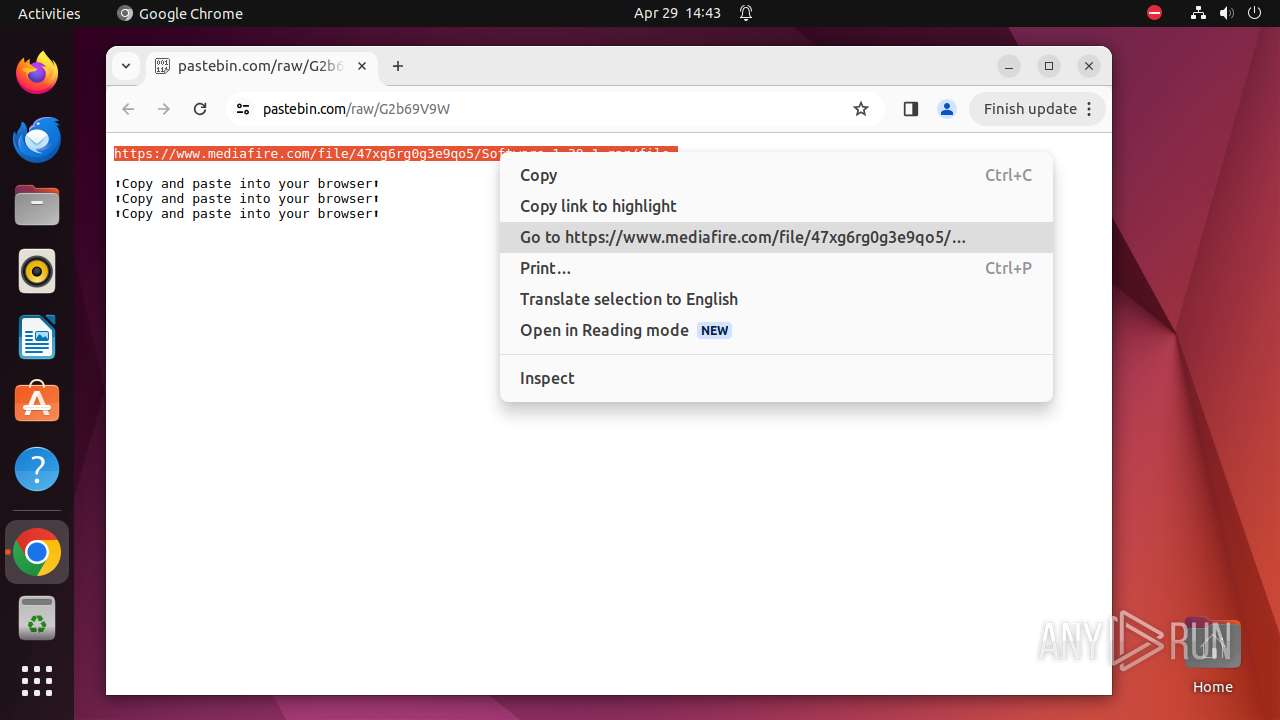Click the Google Chrome dock icon
Image resolution: width=1280 pixels, height=720 pixels.
point(37,552)
